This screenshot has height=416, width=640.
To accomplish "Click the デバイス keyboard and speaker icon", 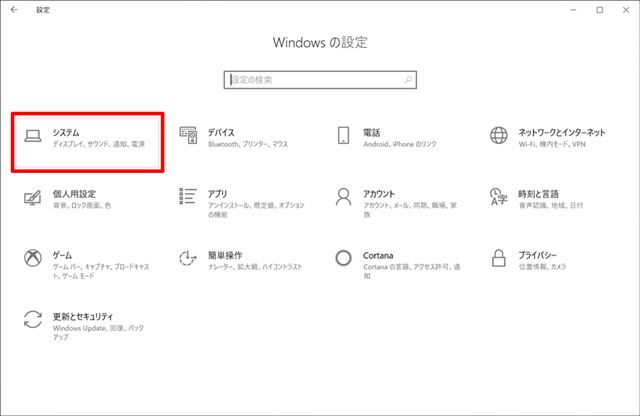I will tap(188, 135).
